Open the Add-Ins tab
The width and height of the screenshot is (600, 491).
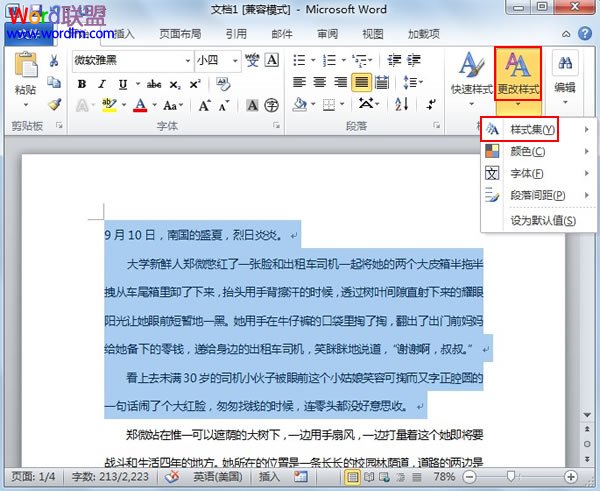coord(424,34)
